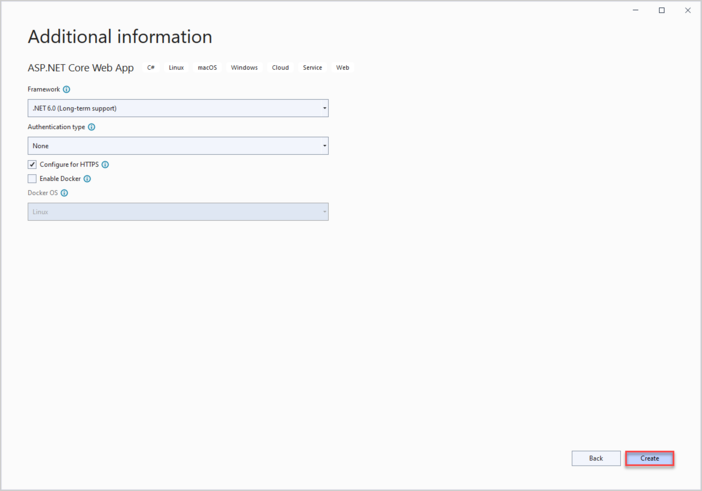Go back with the Back button

coord(596,458)
